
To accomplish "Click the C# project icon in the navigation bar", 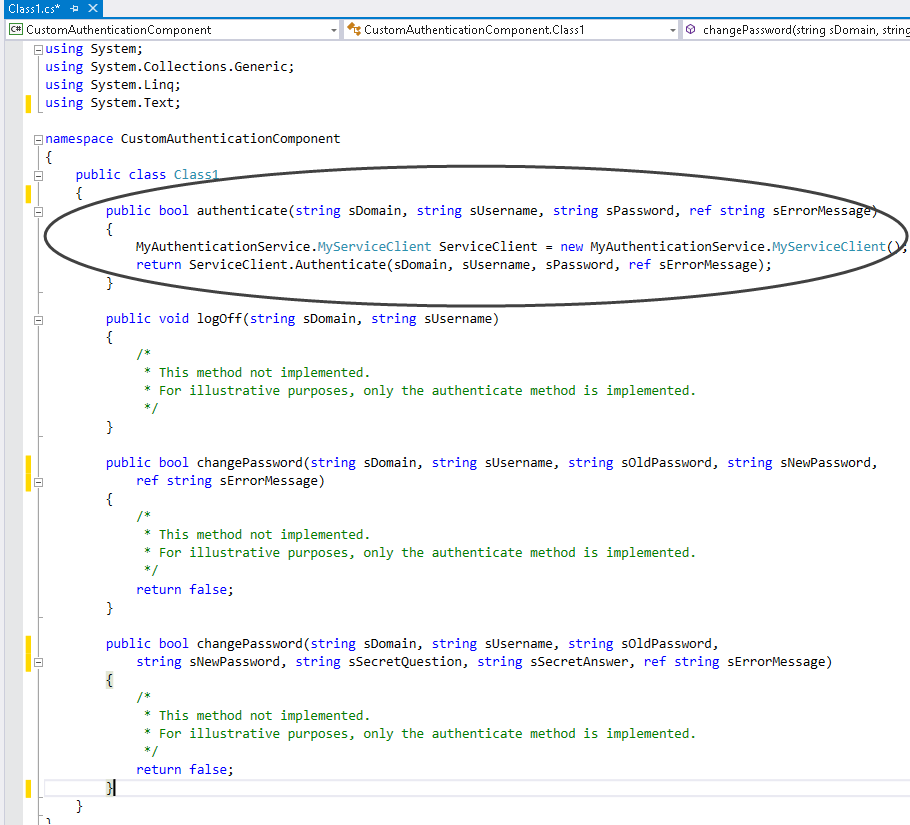I will [16, 29].
